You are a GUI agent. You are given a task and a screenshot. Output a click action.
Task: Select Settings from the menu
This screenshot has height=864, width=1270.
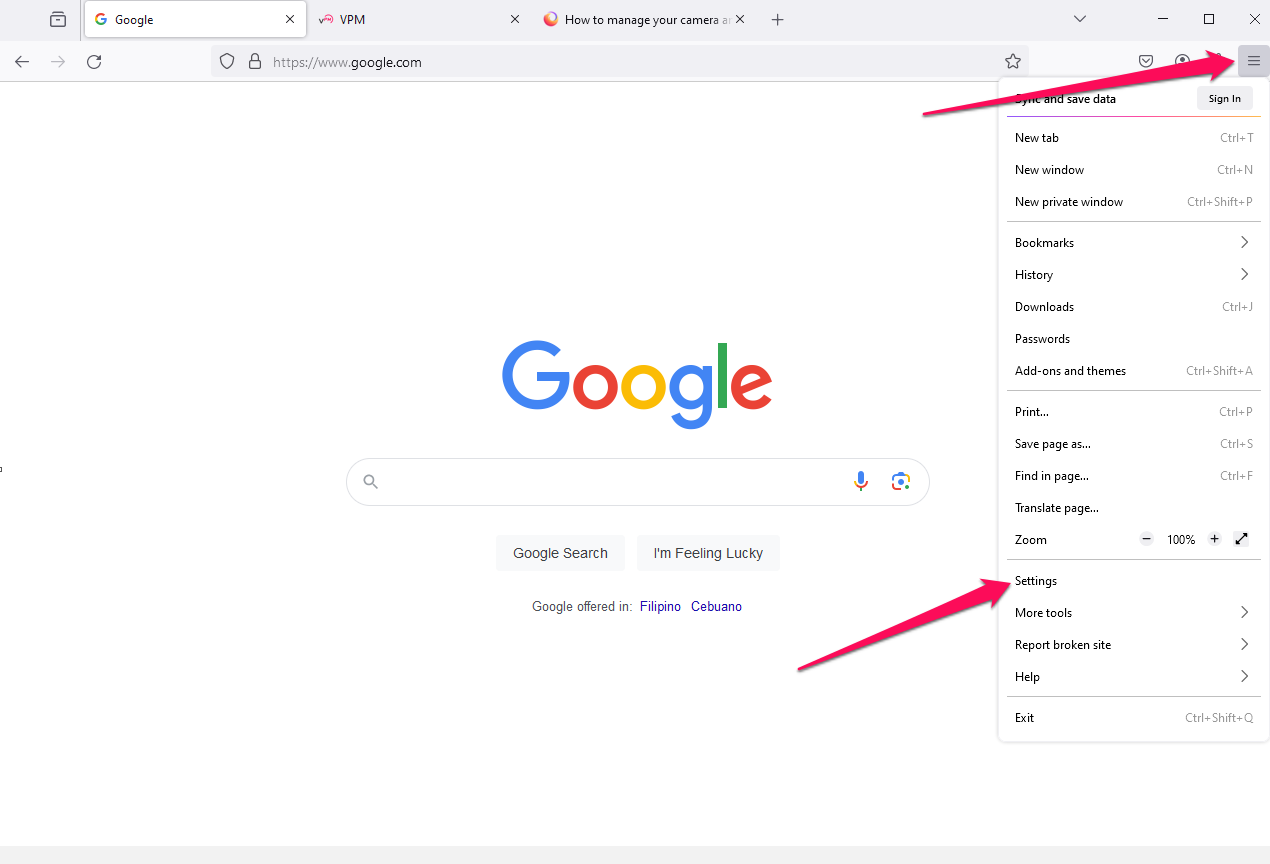click(1036, 580)
